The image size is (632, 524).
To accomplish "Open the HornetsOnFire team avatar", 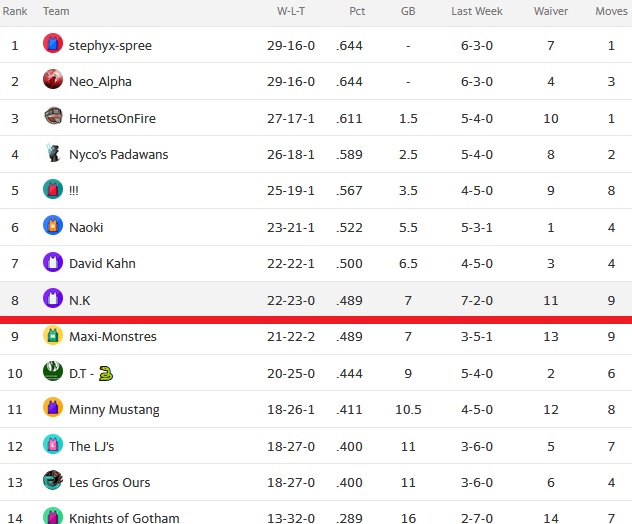I will click(53, 116).
